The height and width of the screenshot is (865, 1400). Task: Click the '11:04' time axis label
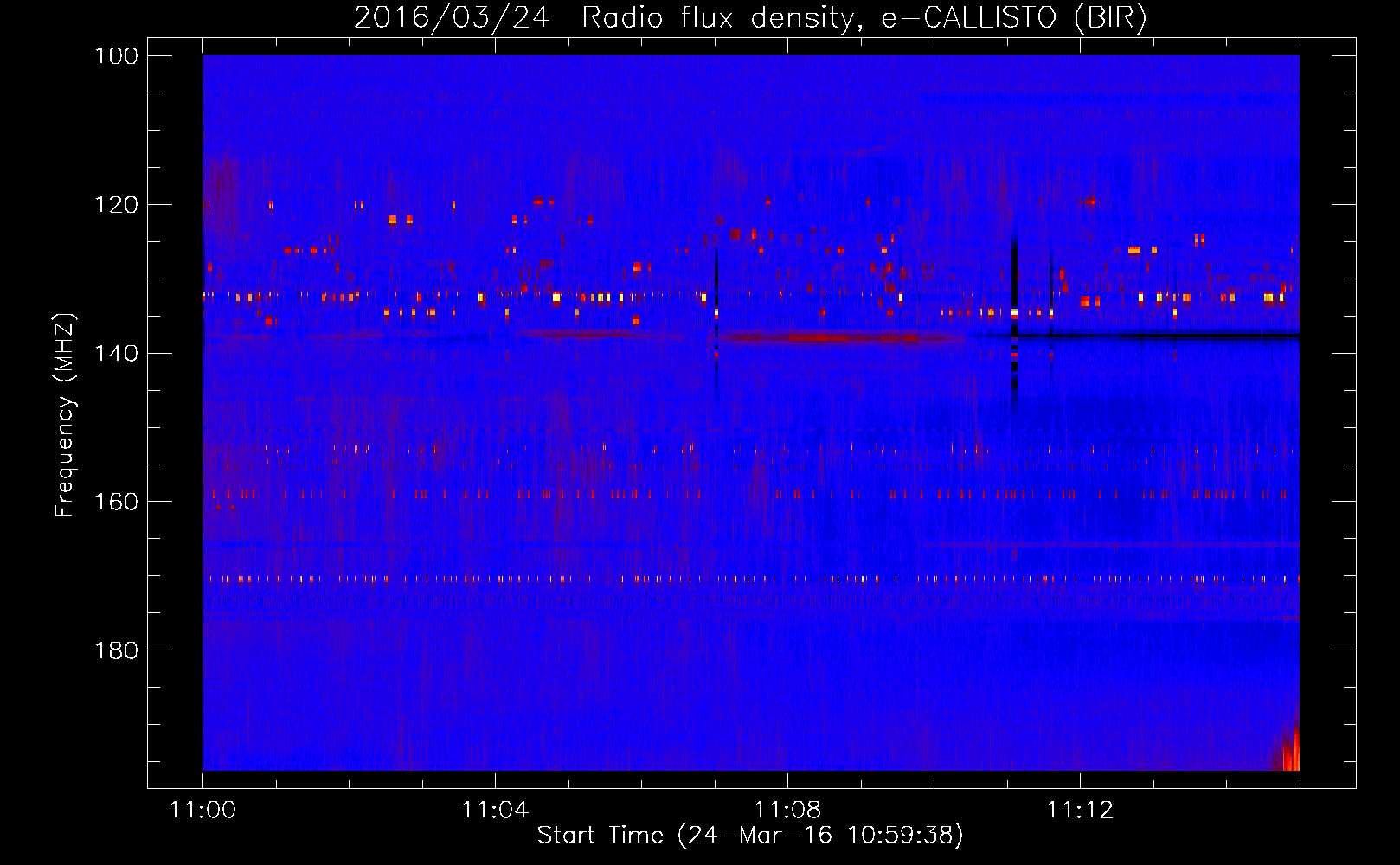click(x=495, y=810)
